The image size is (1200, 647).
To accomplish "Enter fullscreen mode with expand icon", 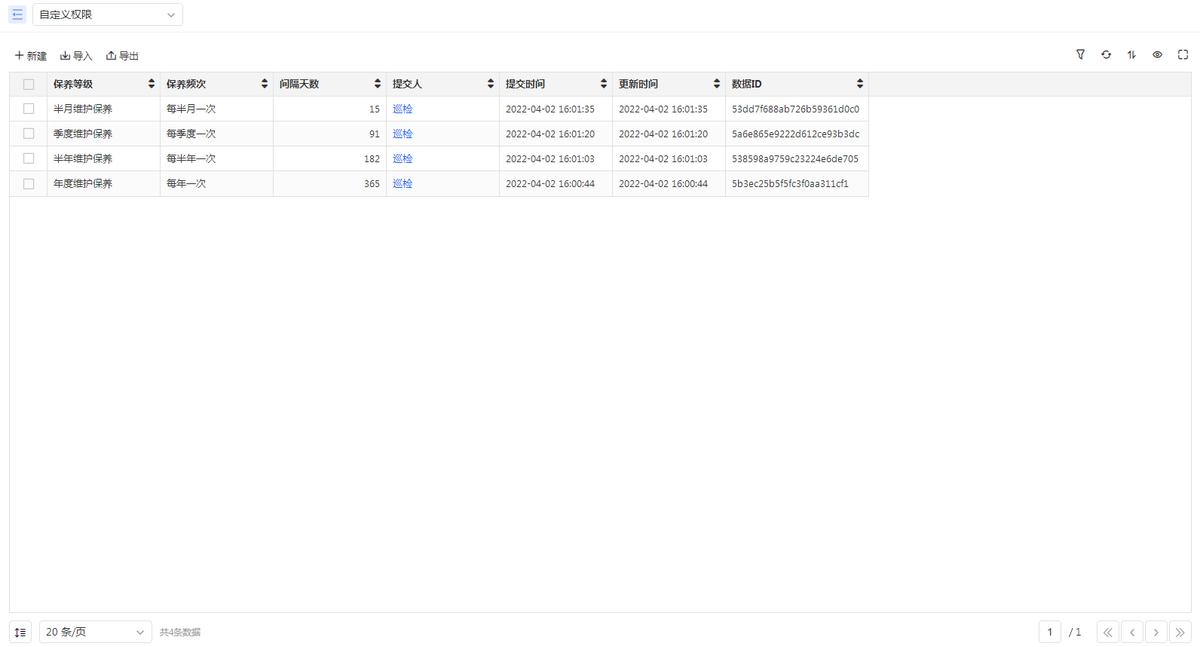I will [x=1183, y=55].
